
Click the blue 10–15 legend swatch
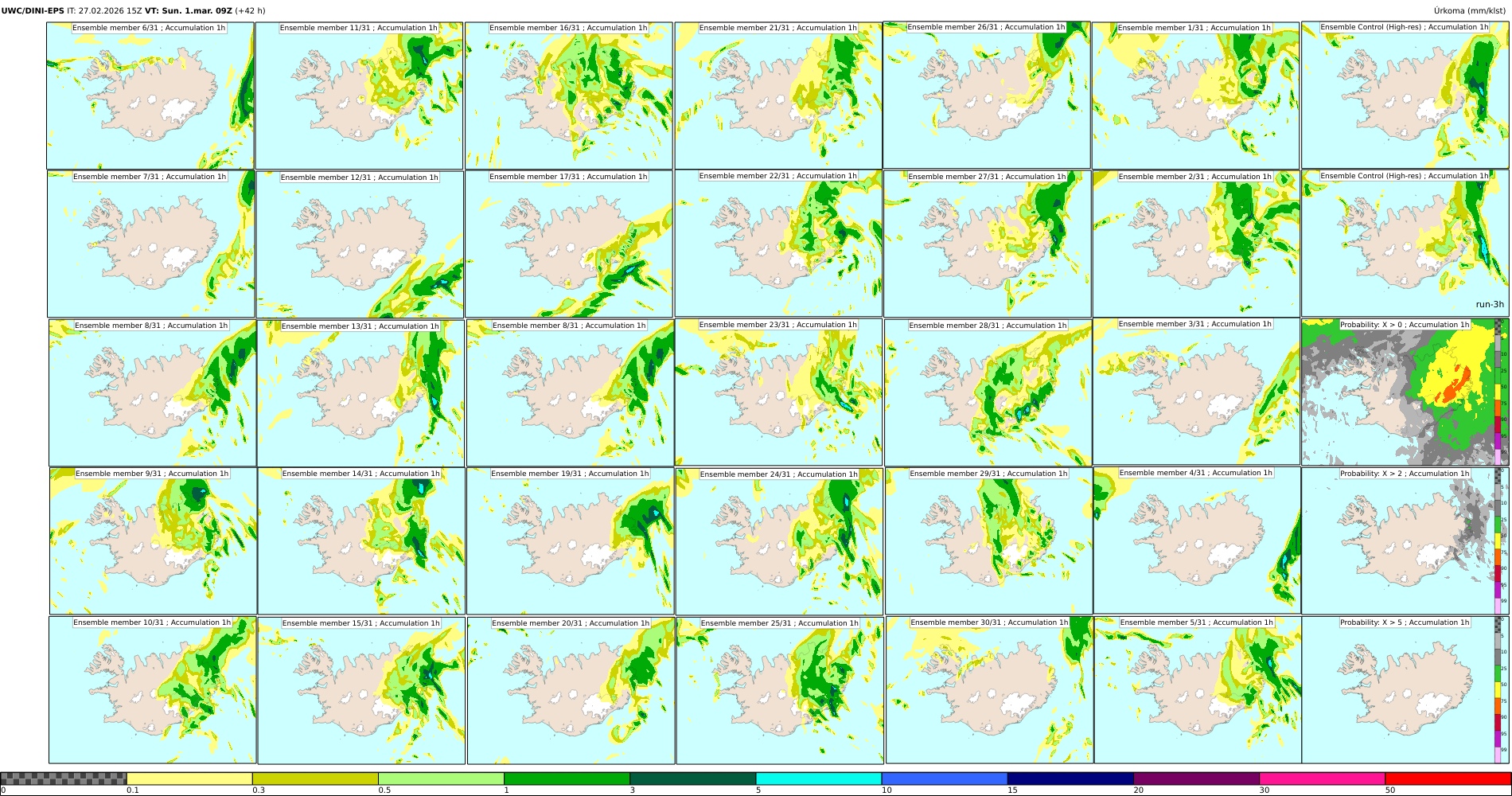pos(945,778)
